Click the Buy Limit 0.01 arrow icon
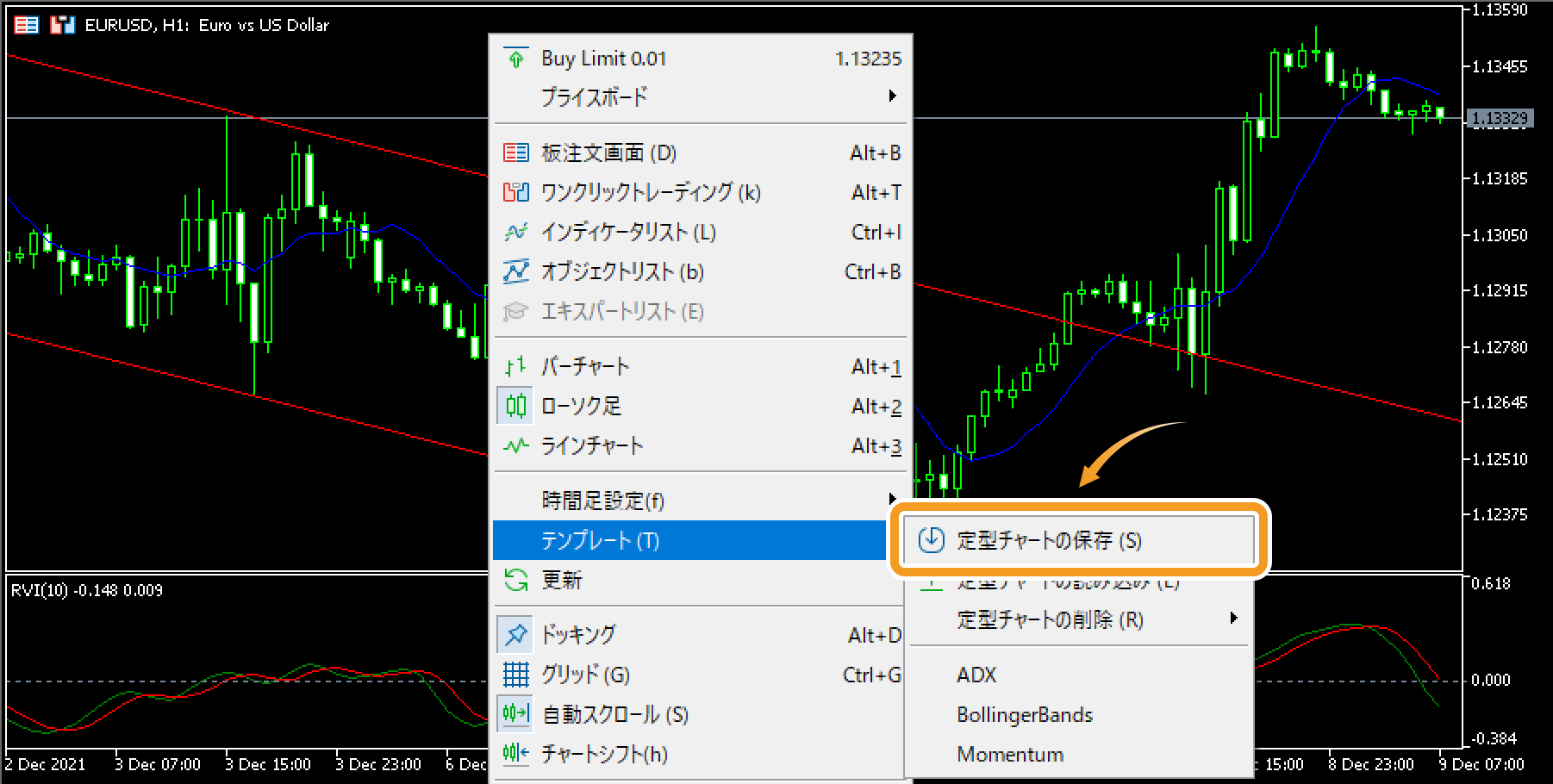 (x=516, y=59)
